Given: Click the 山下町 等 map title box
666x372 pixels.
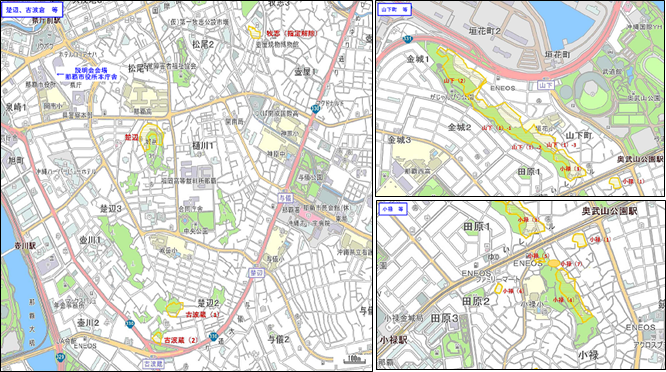Looking at the screenshot, I should click(x=395, y=9).
